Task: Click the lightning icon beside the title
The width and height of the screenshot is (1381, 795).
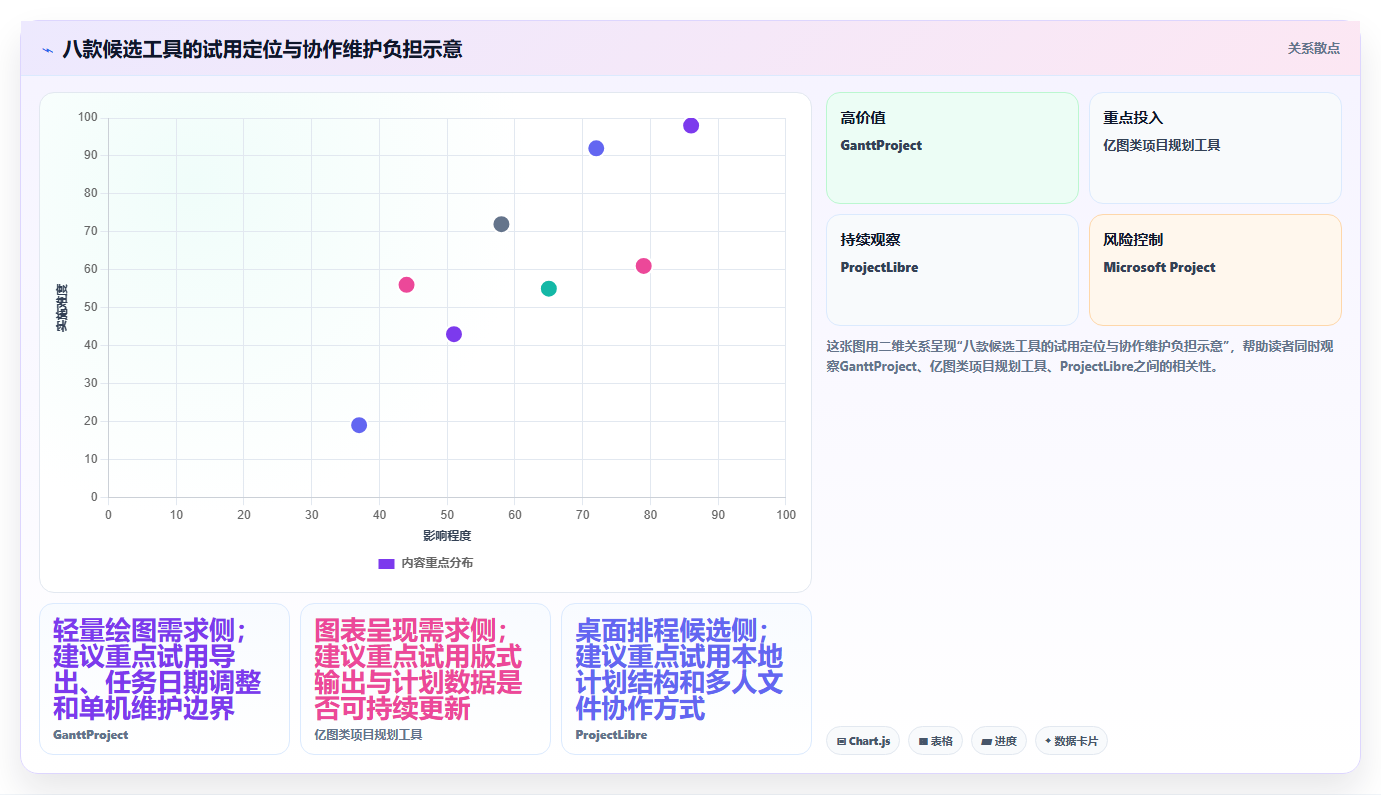Action: (47, 49)
